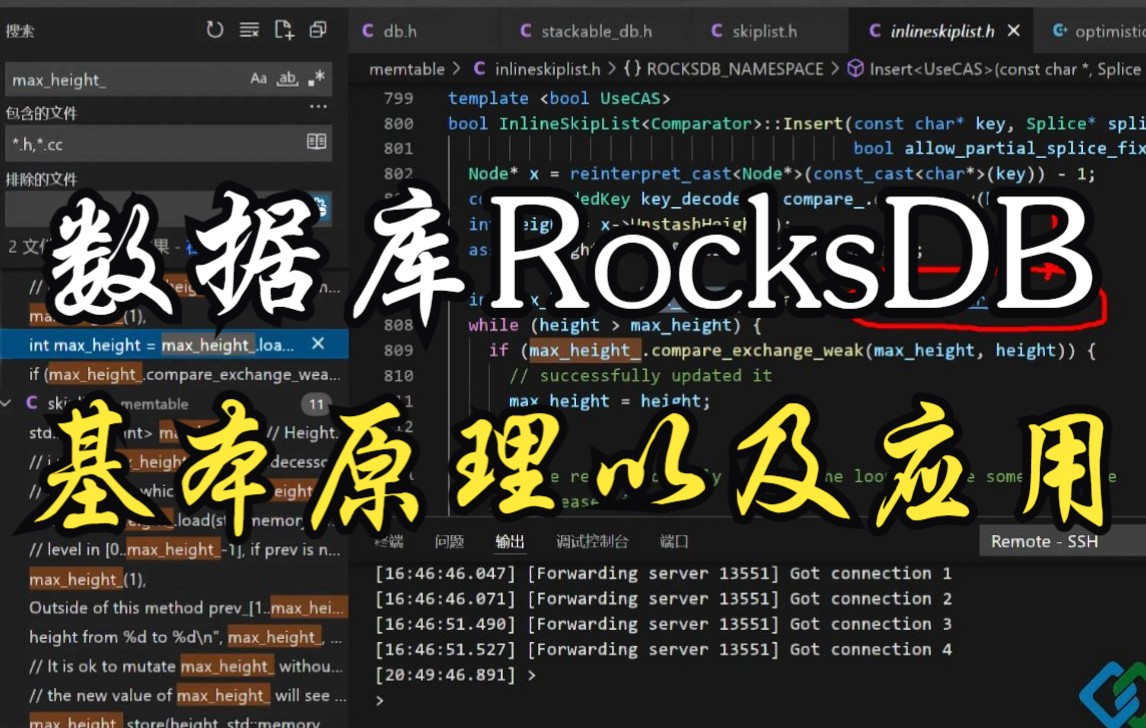Image resolution: width=1146 pixels, height=728 pixels.
Task: Click the Insert<UseCAS> symbol icon in breadcrumbs
Action: click(855, 69)
